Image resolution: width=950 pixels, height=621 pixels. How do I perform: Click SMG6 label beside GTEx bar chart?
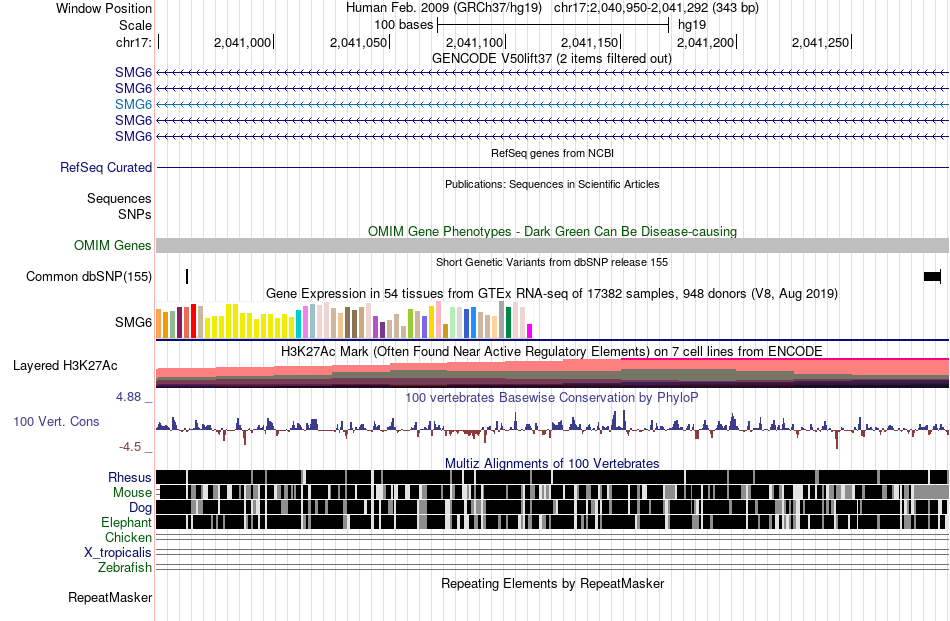click(133, 322)
